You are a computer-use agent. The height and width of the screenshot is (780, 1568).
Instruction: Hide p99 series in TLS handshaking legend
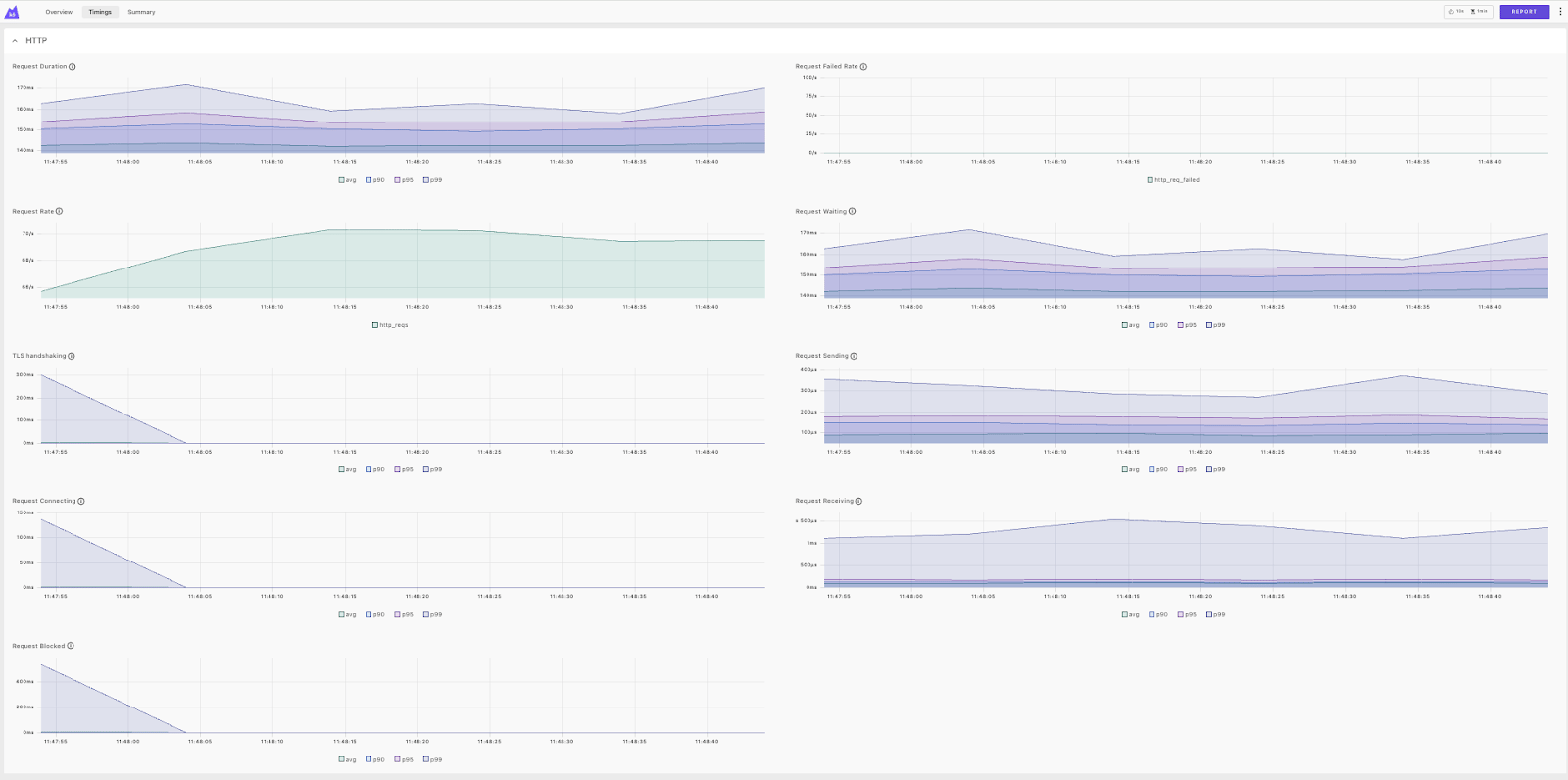[433, 470]
